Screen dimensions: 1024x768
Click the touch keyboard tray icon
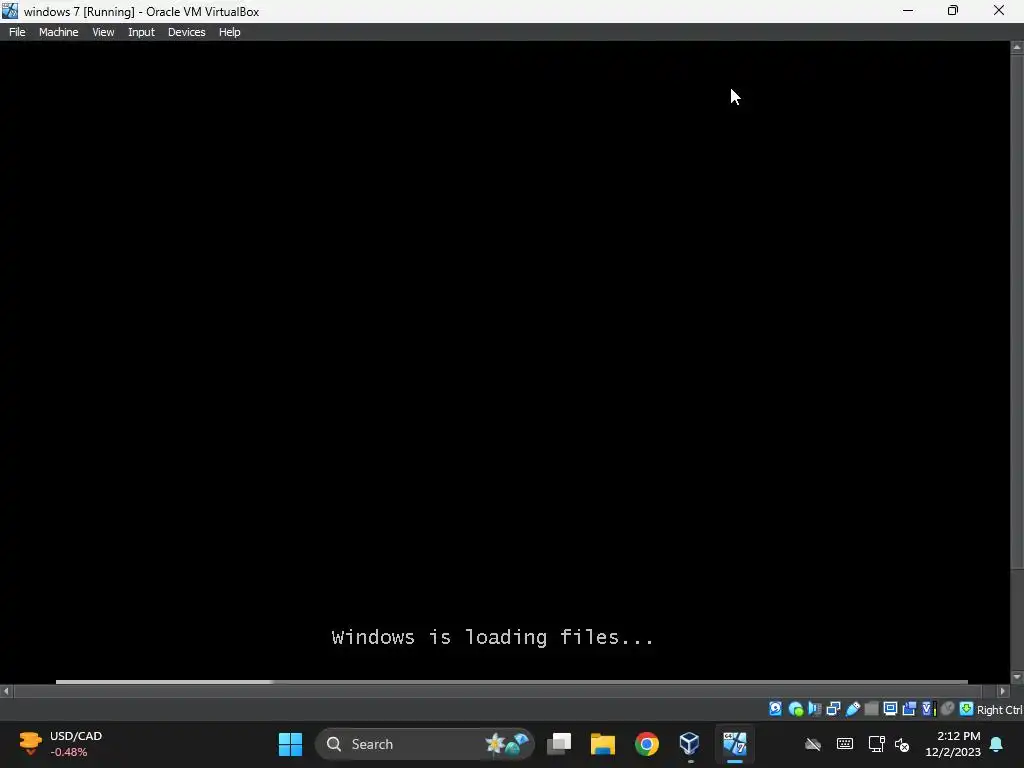click(844, 744)
